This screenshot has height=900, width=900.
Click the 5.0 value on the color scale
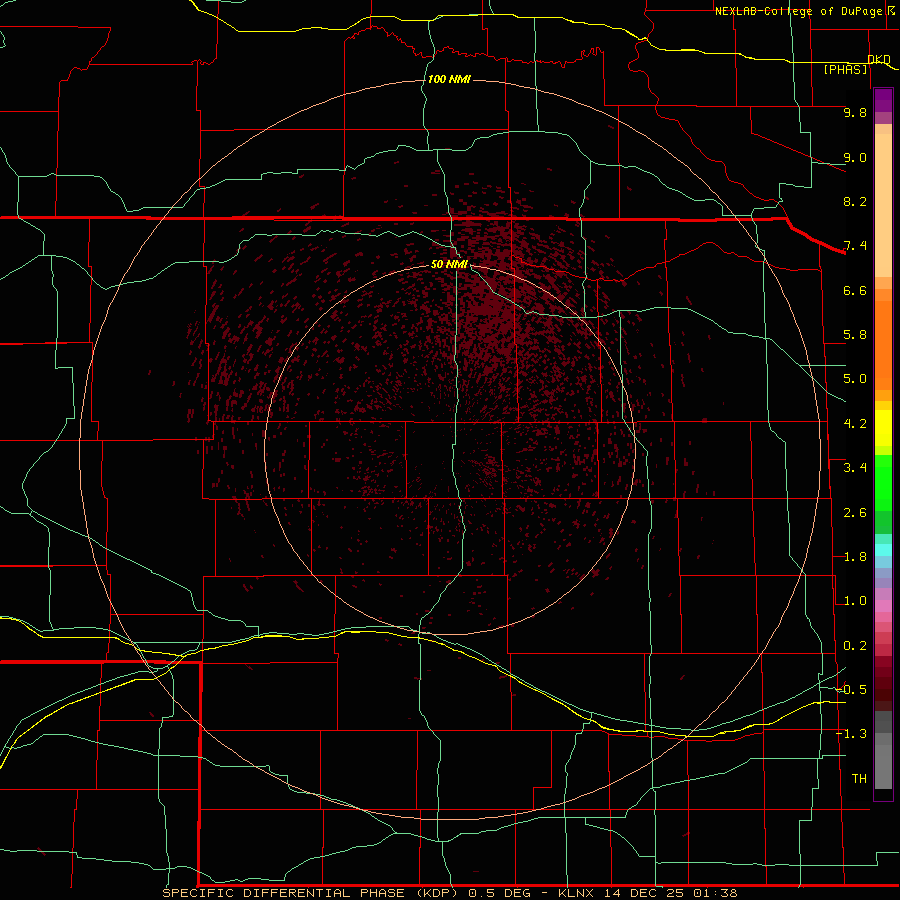click(855, 379)
